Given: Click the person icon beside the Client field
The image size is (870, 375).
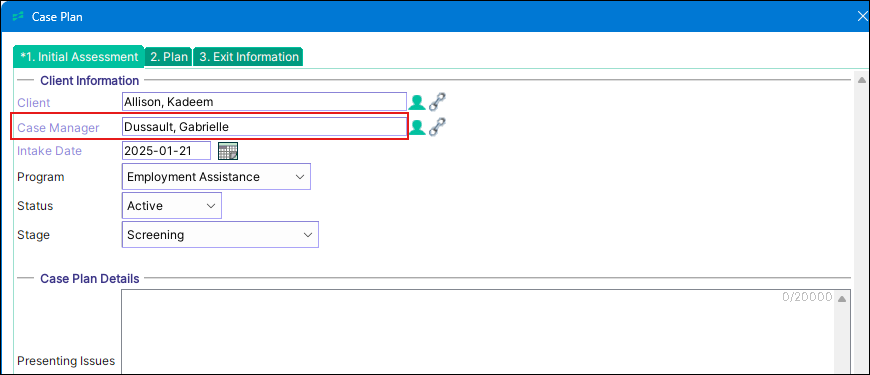Looking at the screenshot, I should pos(417,103).
